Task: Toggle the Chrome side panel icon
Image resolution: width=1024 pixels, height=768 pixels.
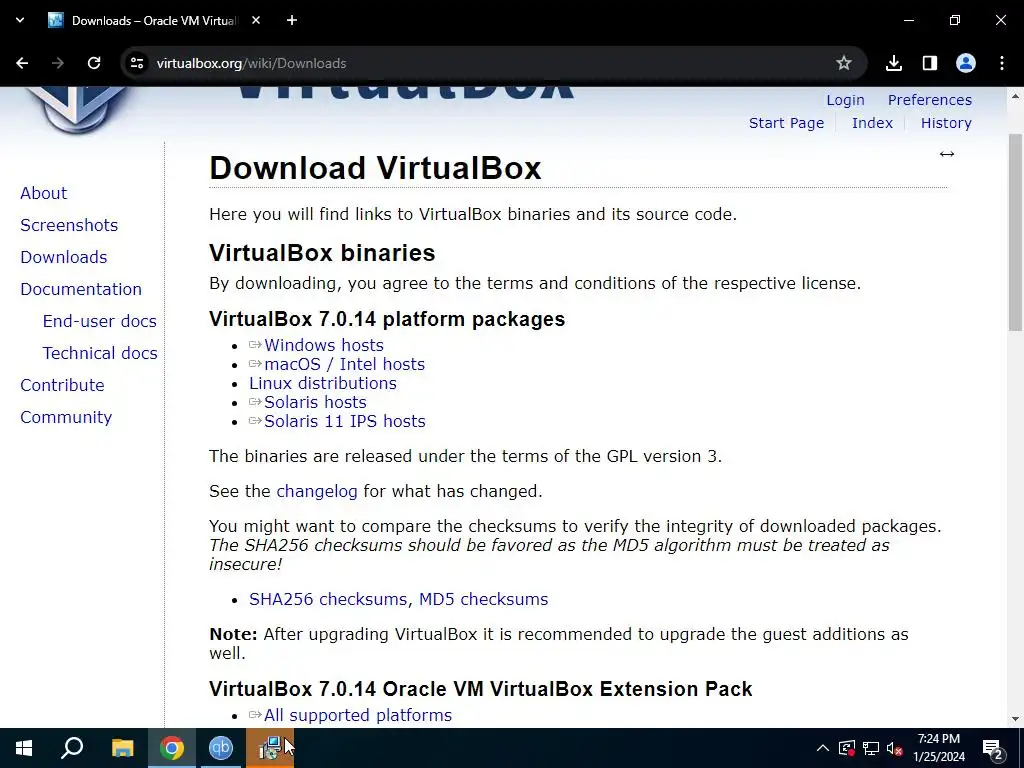Action: point(930,63)
